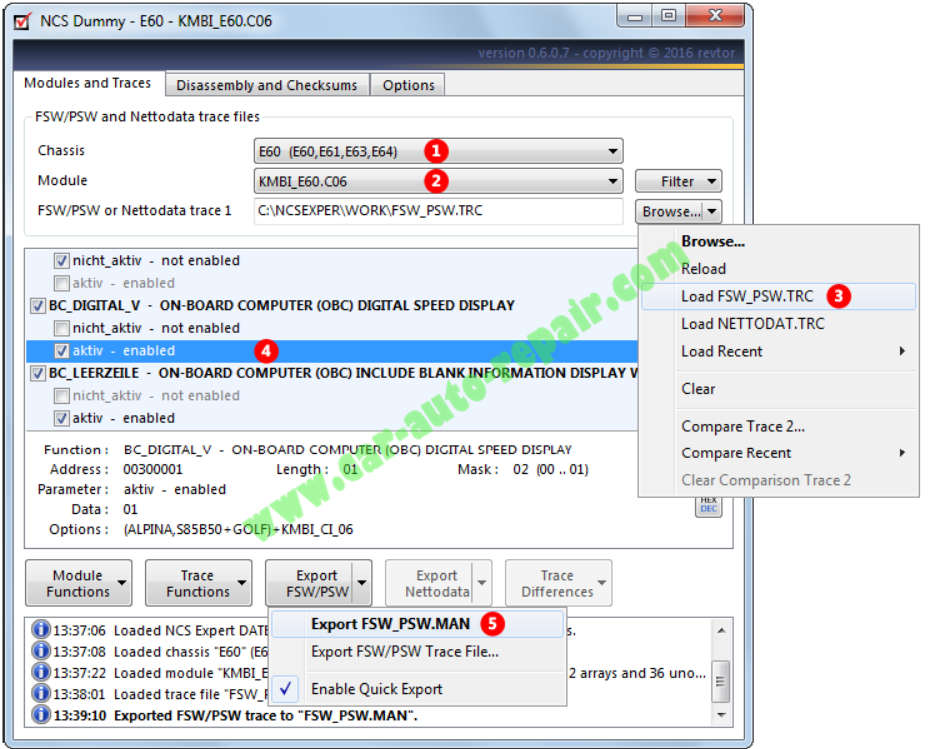Choose Clear in the Browse menu

(x=778, y=389)
